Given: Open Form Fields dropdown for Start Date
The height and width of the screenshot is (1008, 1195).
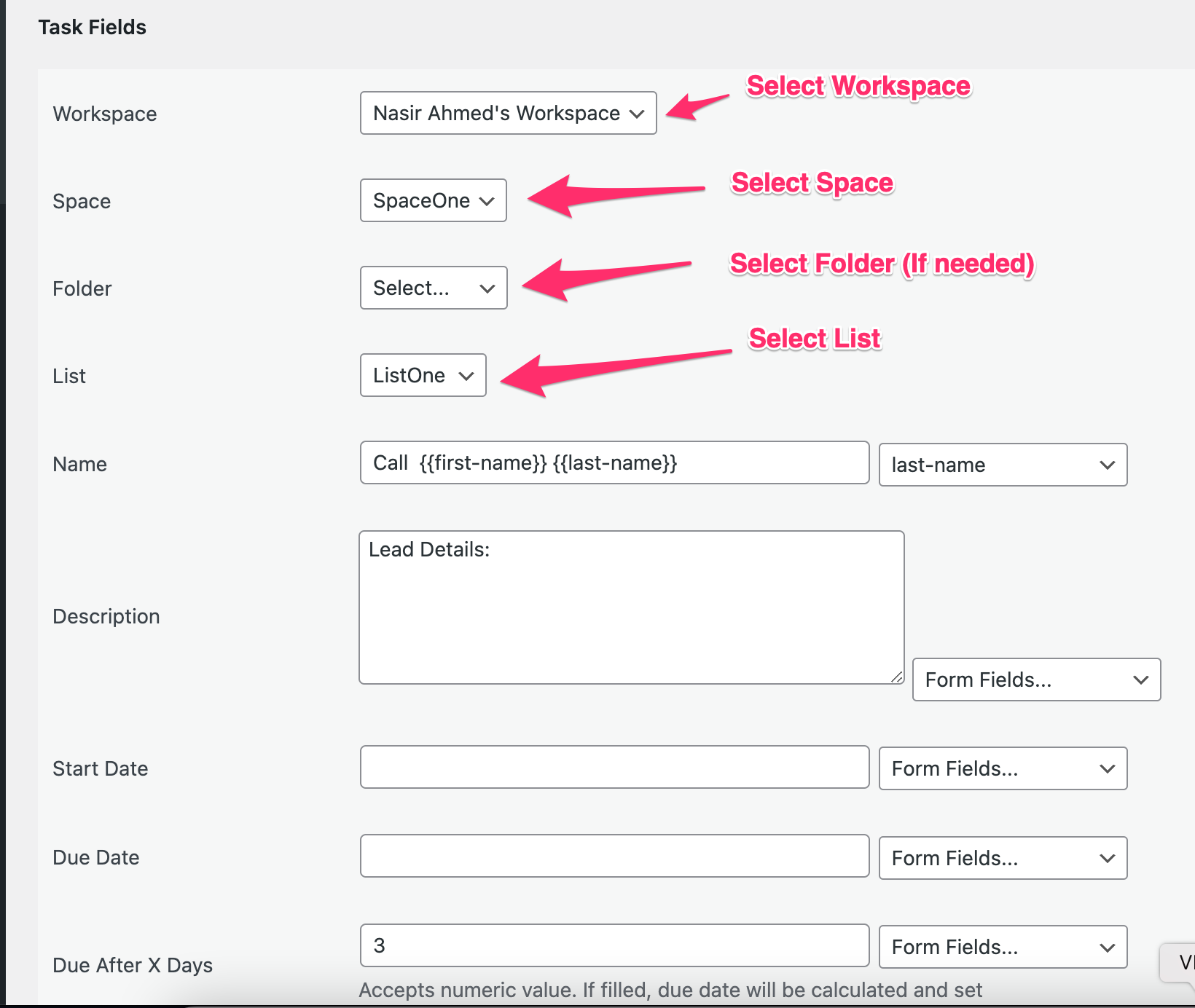Looking at the screenshot, I should click(1003, 768).
